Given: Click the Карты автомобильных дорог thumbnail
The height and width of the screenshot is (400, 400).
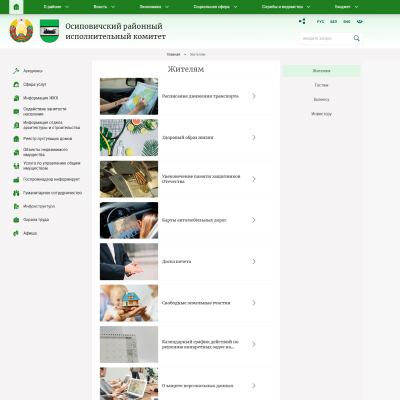Looking at the screenshot, I should (129, 220).
